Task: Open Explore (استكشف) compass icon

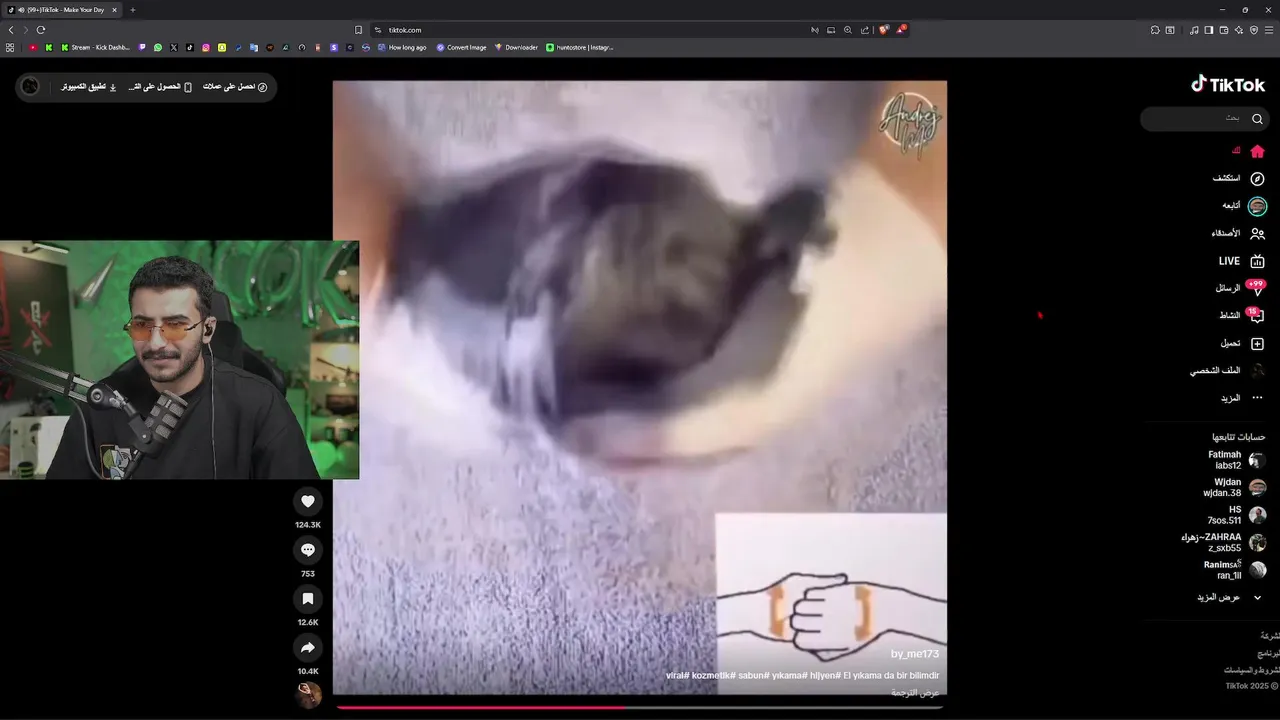Action: pyautogui.click(x=1257, y=178)
